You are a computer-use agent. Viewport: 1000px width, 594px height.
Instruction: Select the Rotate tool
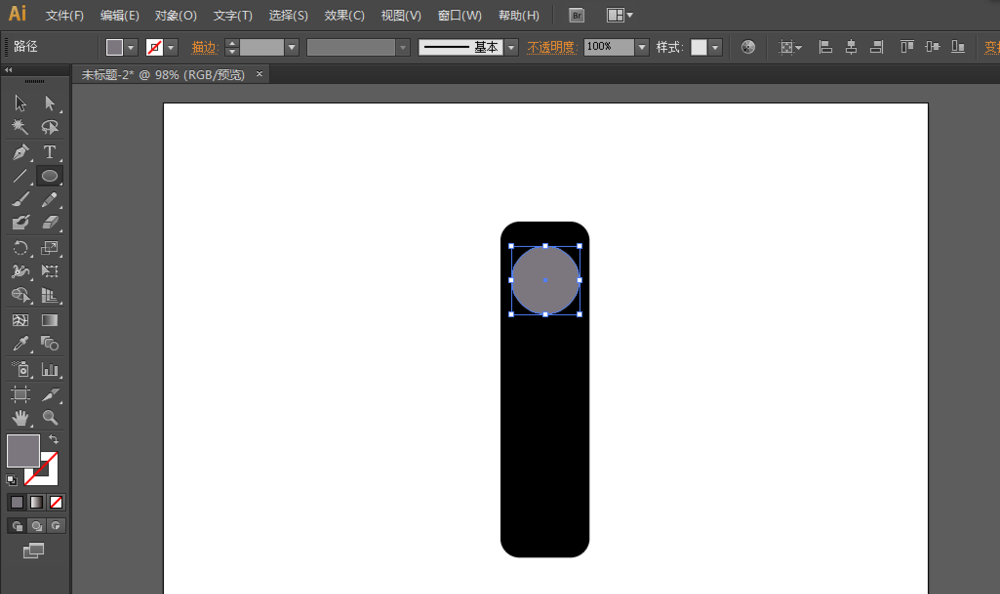20,248
